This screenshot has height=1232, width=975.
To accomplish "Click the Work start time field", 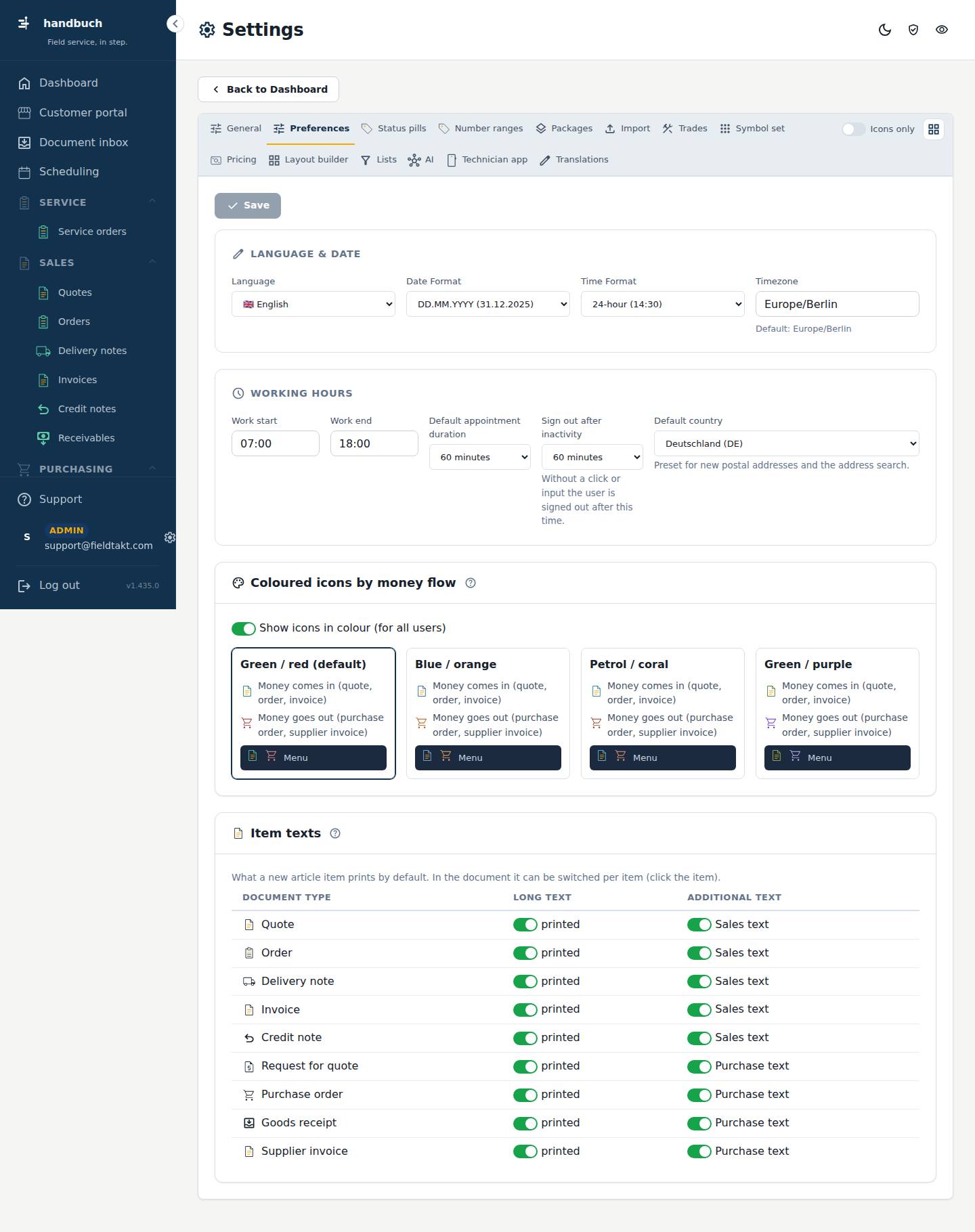I will [x=276, y=443].
